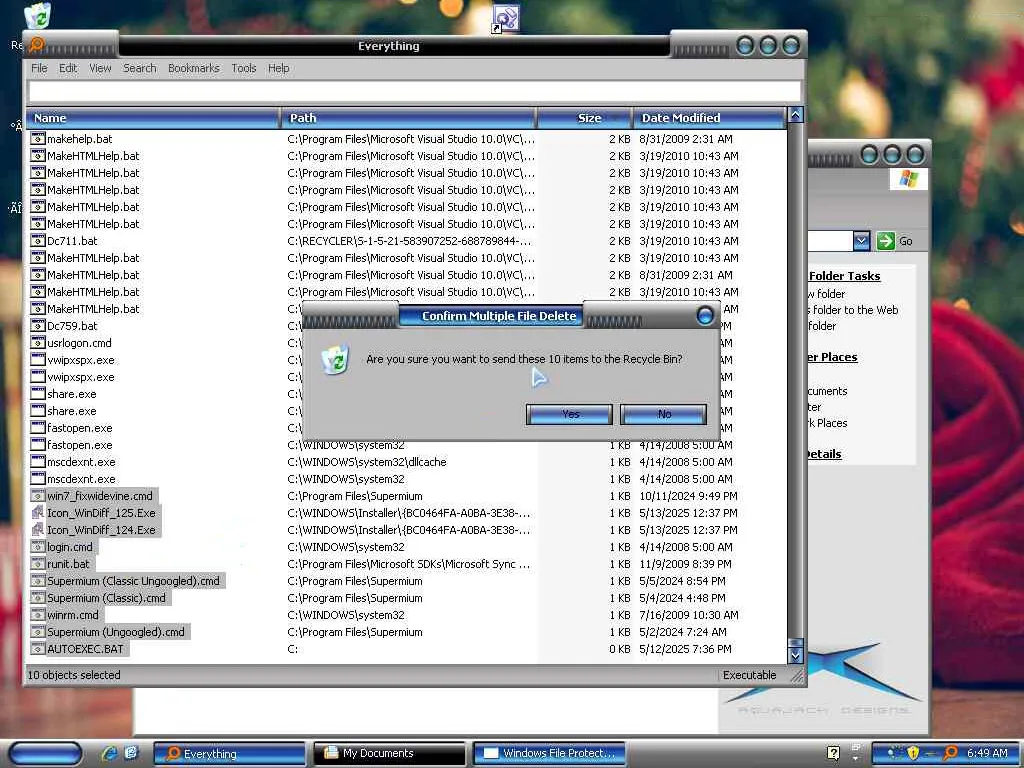Select the Supermium (Ungoogled).cmd file icon
Image resolution: width=1024 pixels, height=768 pixels.
coord(38,632)
